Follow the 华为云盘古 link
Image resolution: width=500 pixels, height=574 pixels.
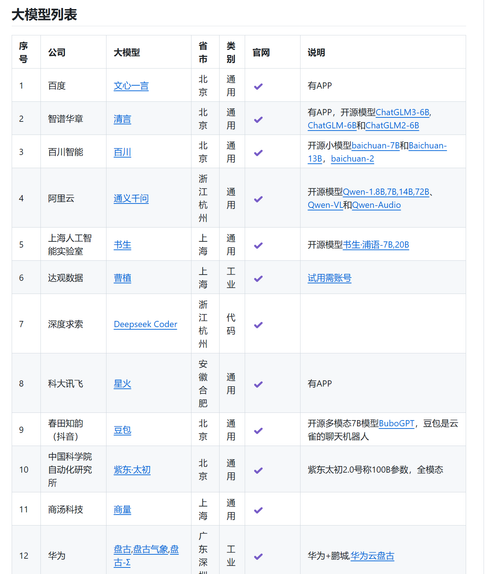click(372, 556)
